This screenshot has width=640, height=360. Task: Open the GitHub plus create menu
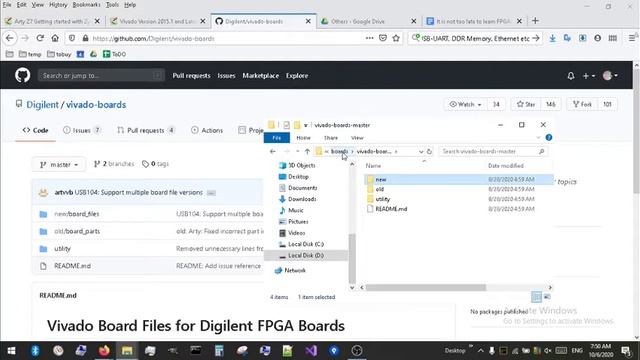pyautogui.click(x=589, y=76)
